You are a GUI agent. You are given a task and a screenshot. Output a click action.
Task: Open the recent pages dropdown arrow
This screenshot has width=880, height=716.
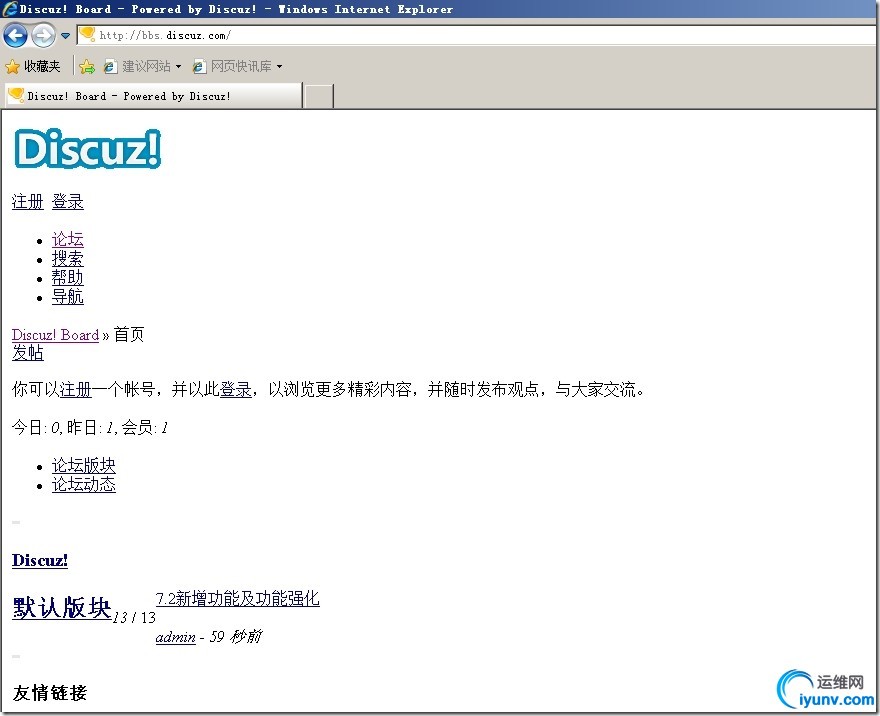pyautogui.click(x=65, y=36)
